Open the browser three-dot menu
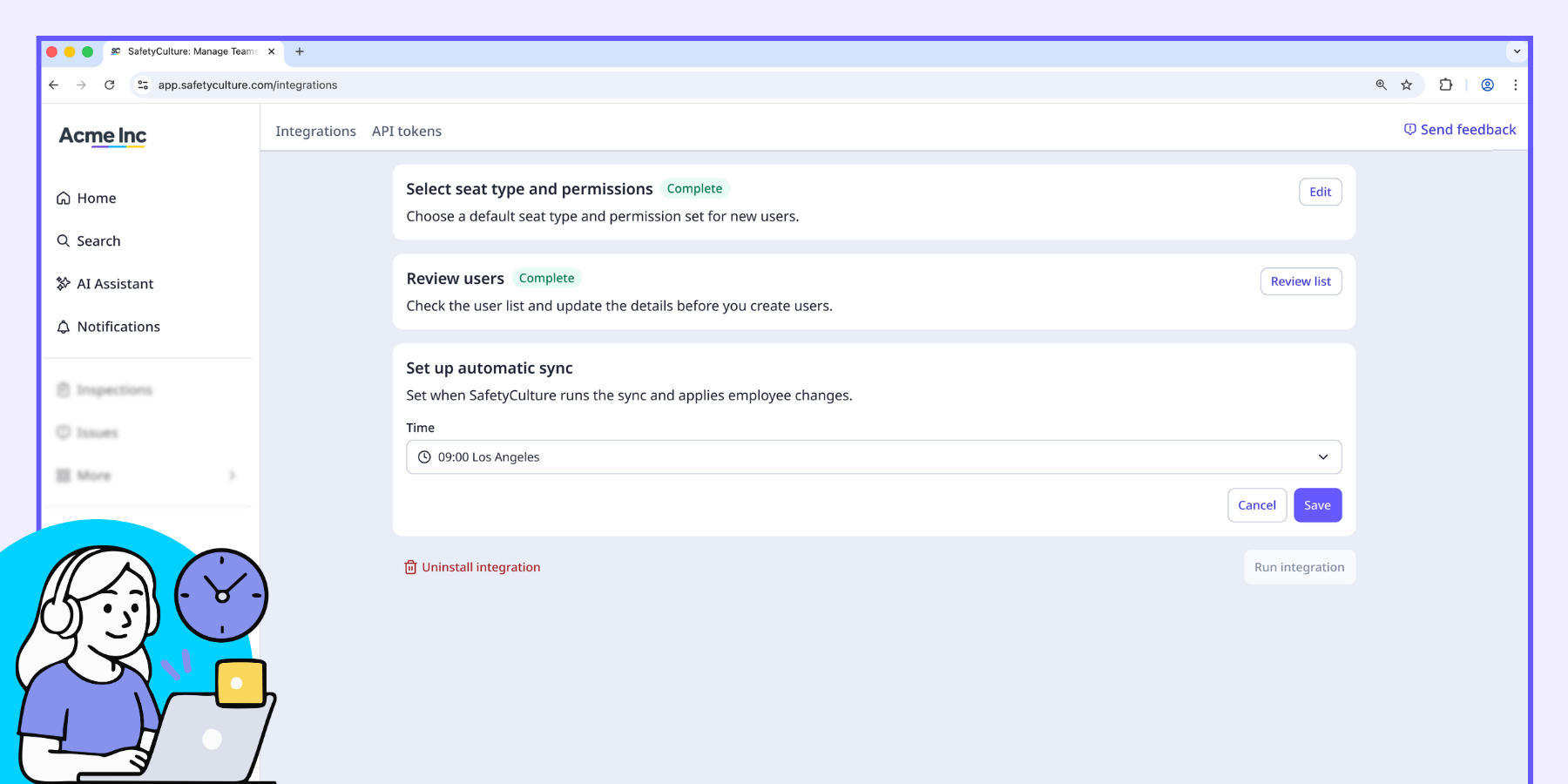The width and height of the screenshot is (1568, 784). (1516, 85)
